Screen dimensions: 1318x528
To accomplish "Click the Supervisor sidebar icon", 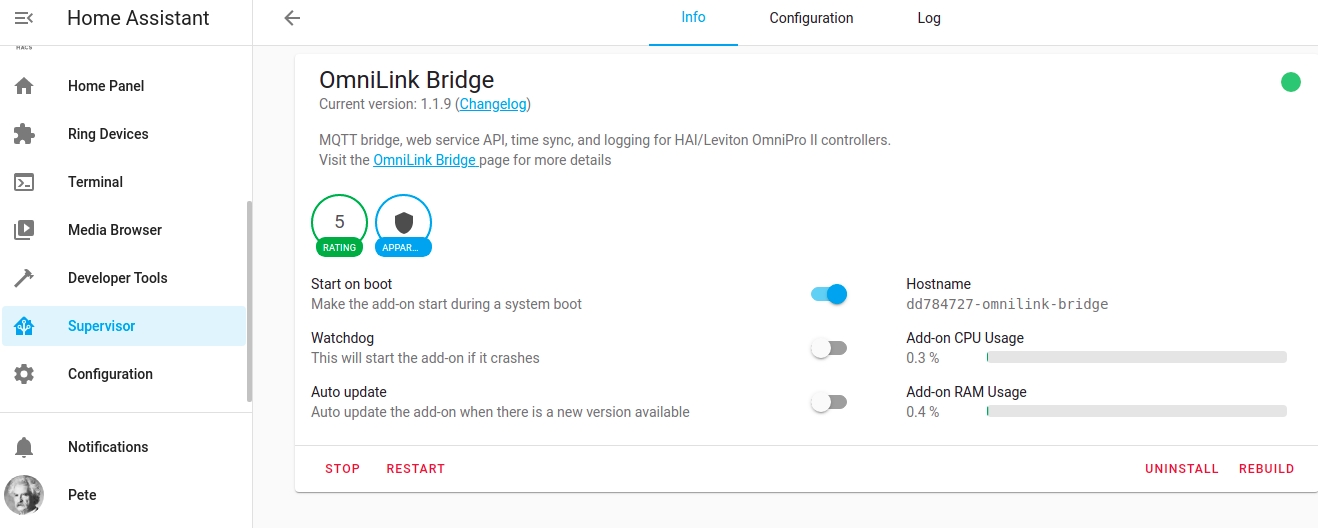I will pyautogui.click(x=25, y=326).
